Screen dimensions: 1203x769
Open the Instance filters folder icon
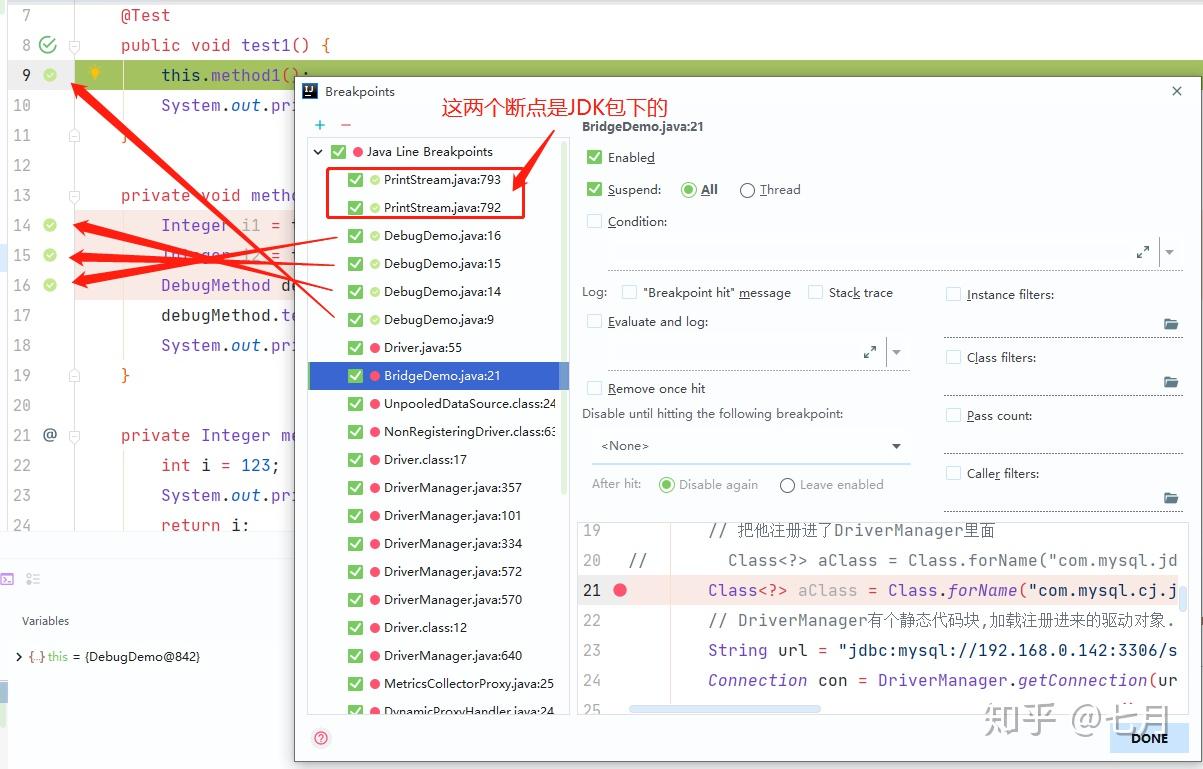(1171, 324)
